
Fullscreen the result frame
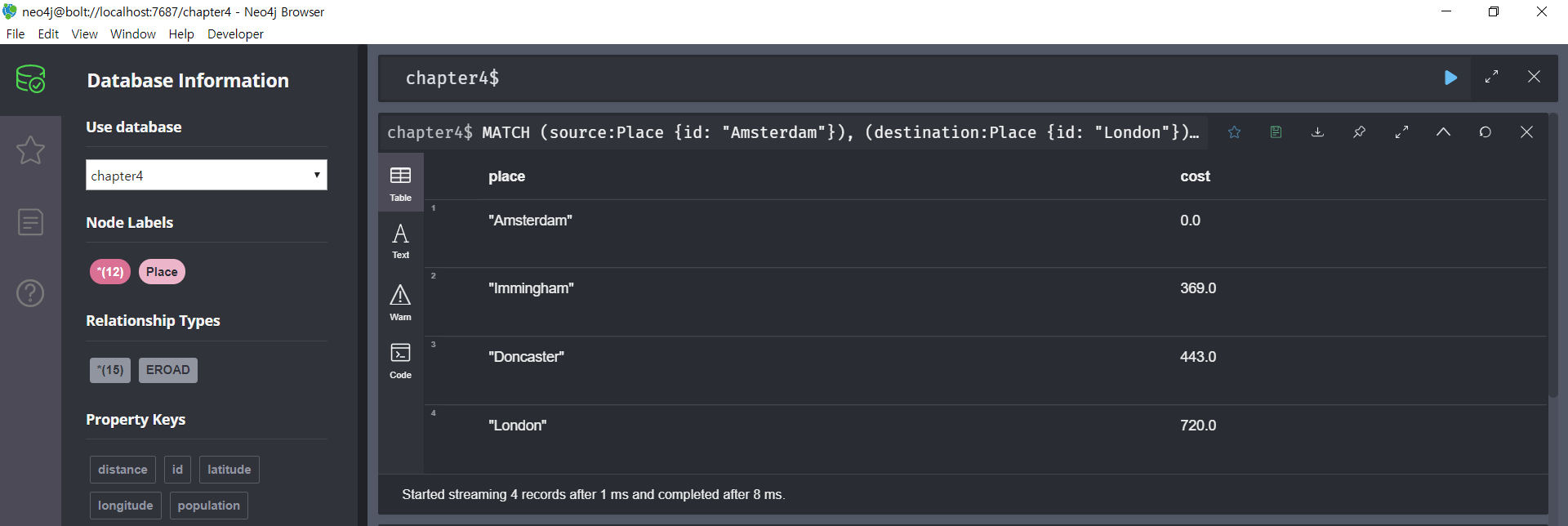click(x=1401, y=132)
